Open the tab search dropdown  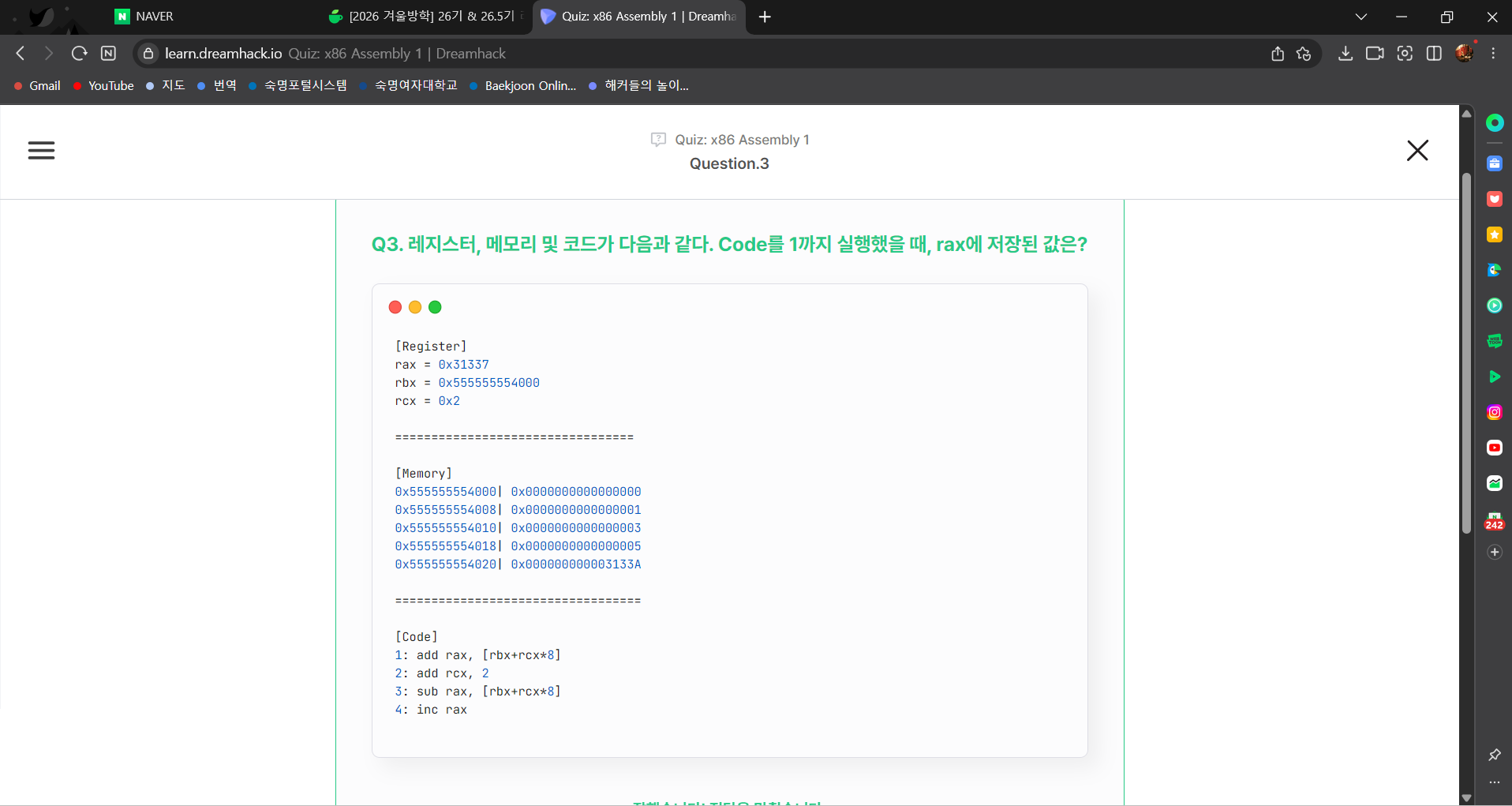pos(1360,17)
